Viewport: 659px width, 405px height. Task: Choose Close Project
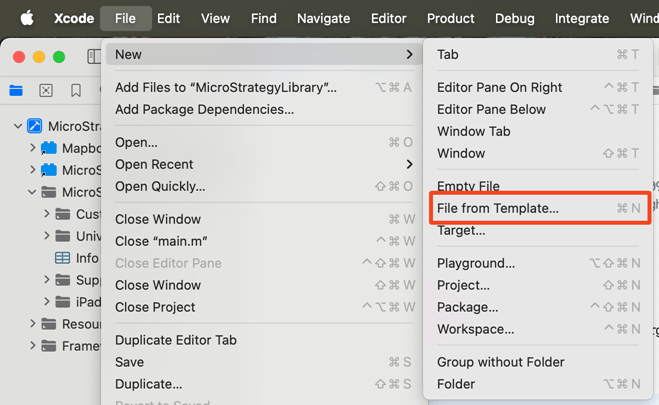pos(264,307)
